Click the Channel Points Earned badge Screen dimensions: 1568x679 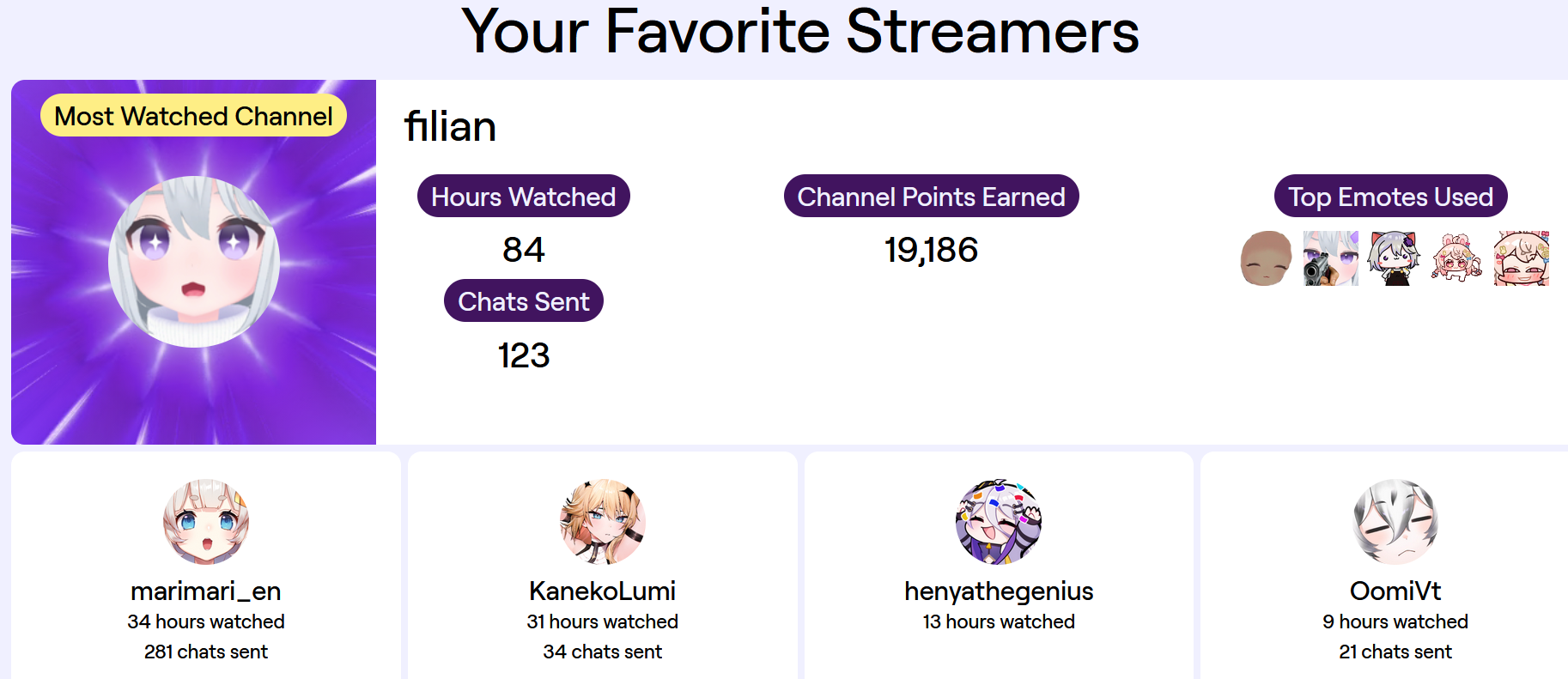pos(932,197)
